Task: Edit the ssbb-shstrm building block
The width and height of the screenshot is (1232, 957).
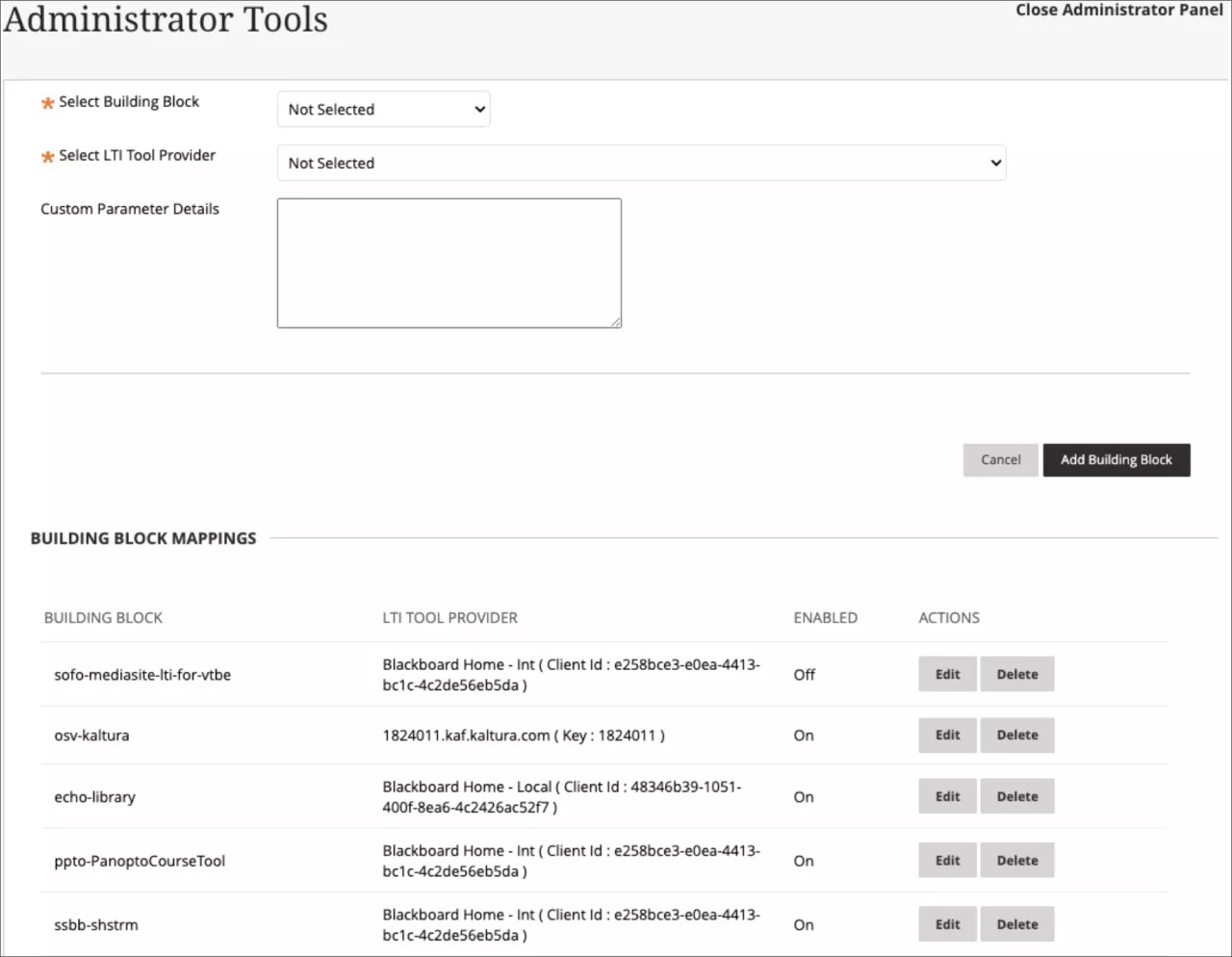Action: tap(946, 923)
